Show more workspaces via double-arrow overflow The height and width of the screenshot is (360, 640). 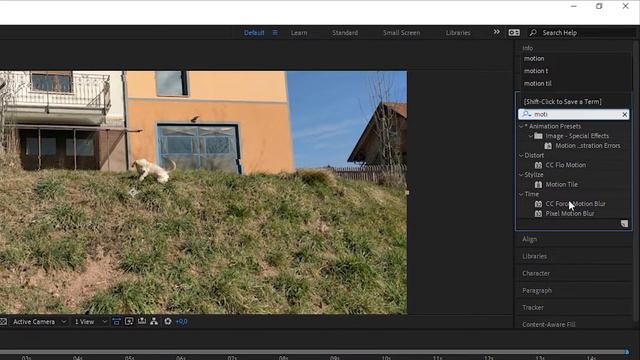click(496, 32)
